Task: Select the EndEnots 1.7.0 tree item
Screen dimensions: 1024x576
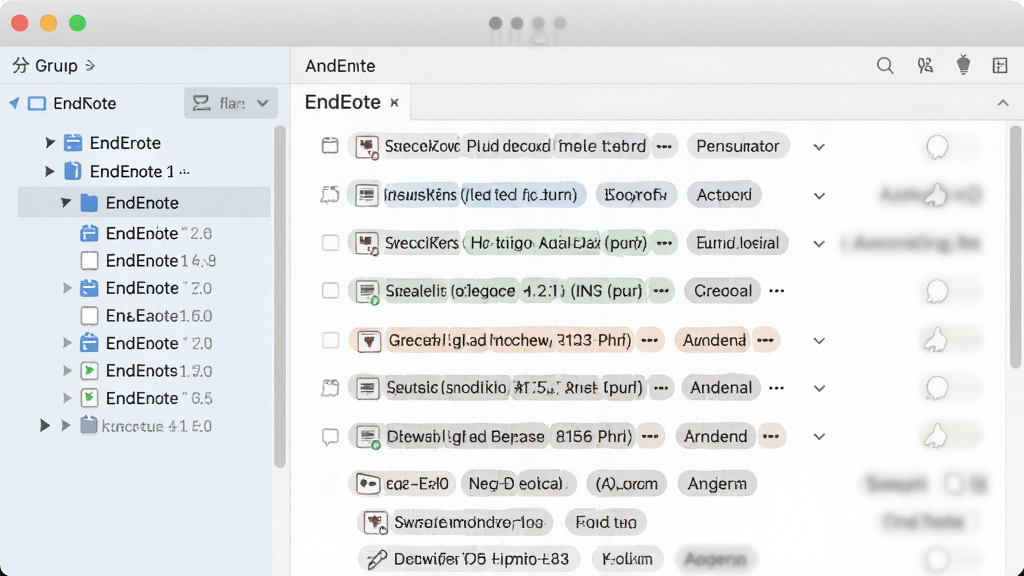Action: tap(159, 371)
